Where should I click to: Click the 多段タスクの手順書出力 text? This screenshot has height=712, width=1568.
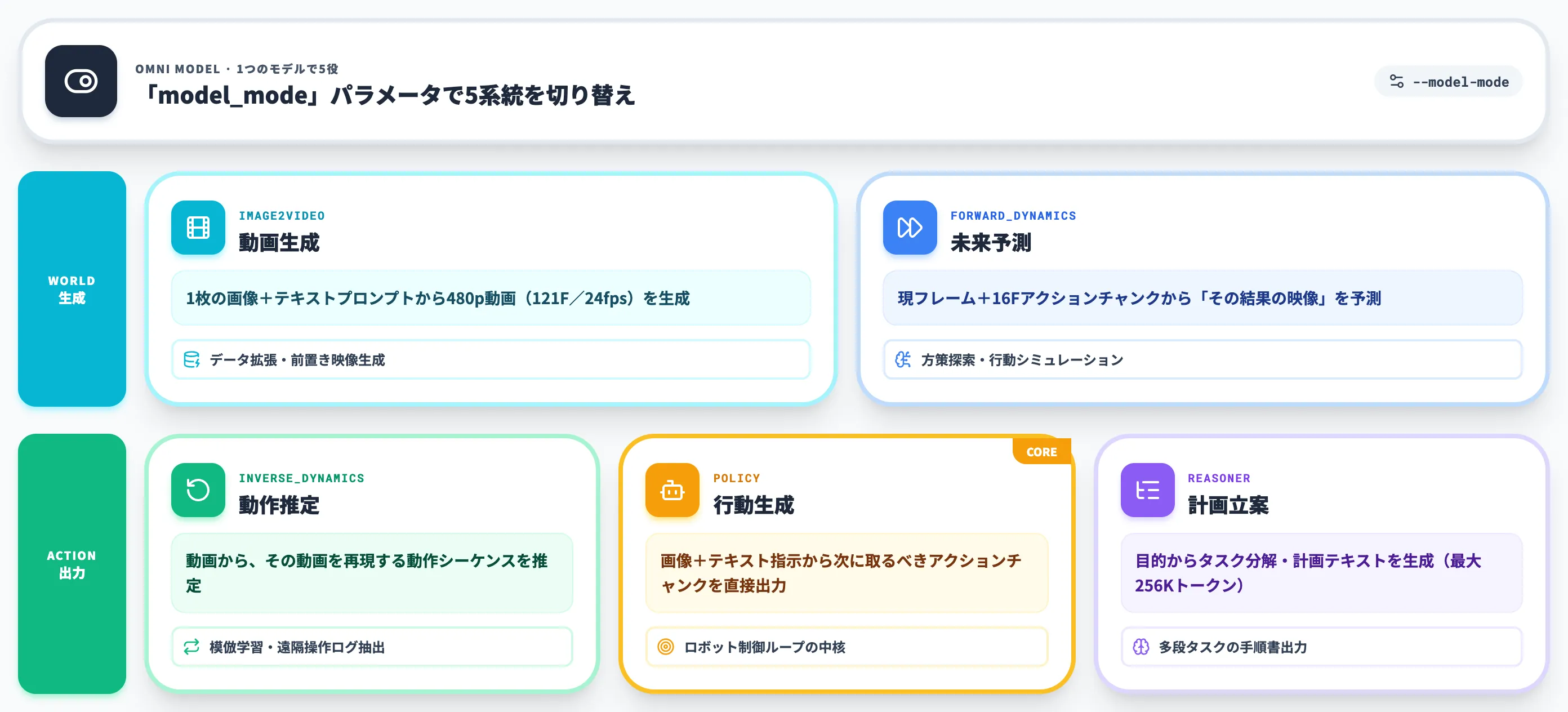click(1233, 647)
